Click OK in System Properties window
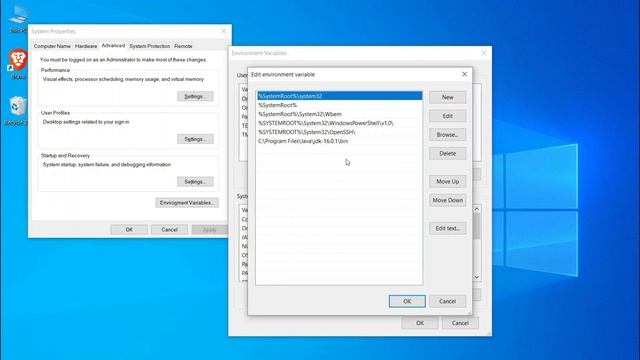The height and width of the screenshot is (360, 640). click(129, 229)
